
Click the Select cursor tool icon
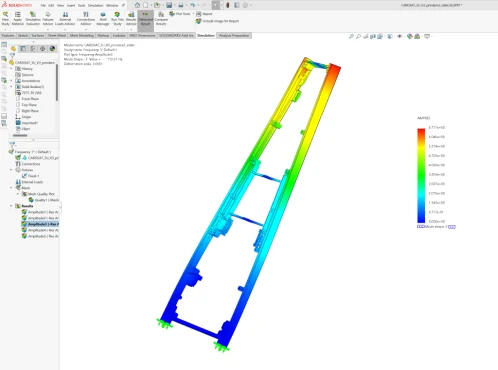216,5
